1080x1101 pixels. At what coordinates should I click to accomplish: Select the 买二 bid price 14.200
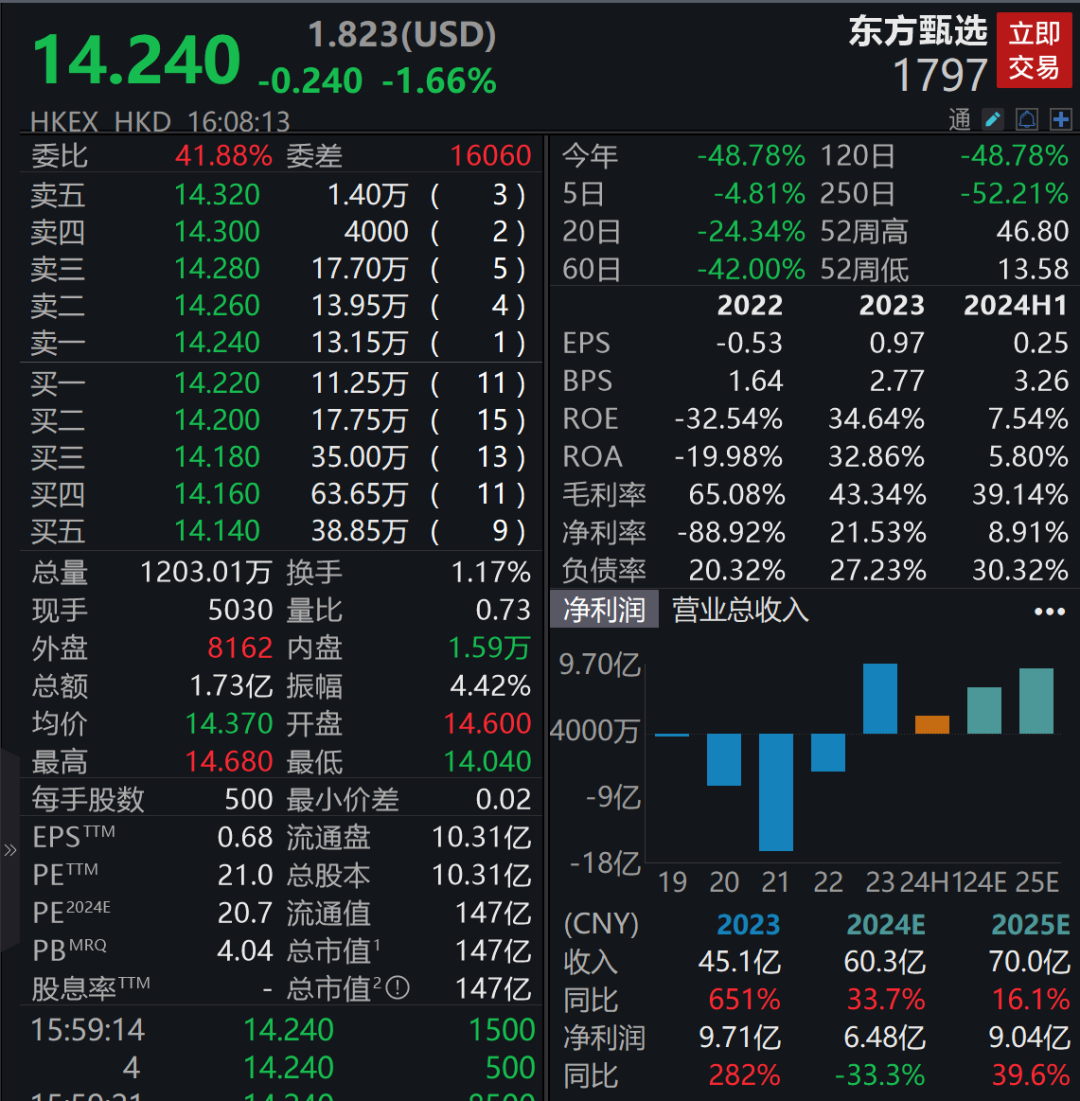(217, 420)
